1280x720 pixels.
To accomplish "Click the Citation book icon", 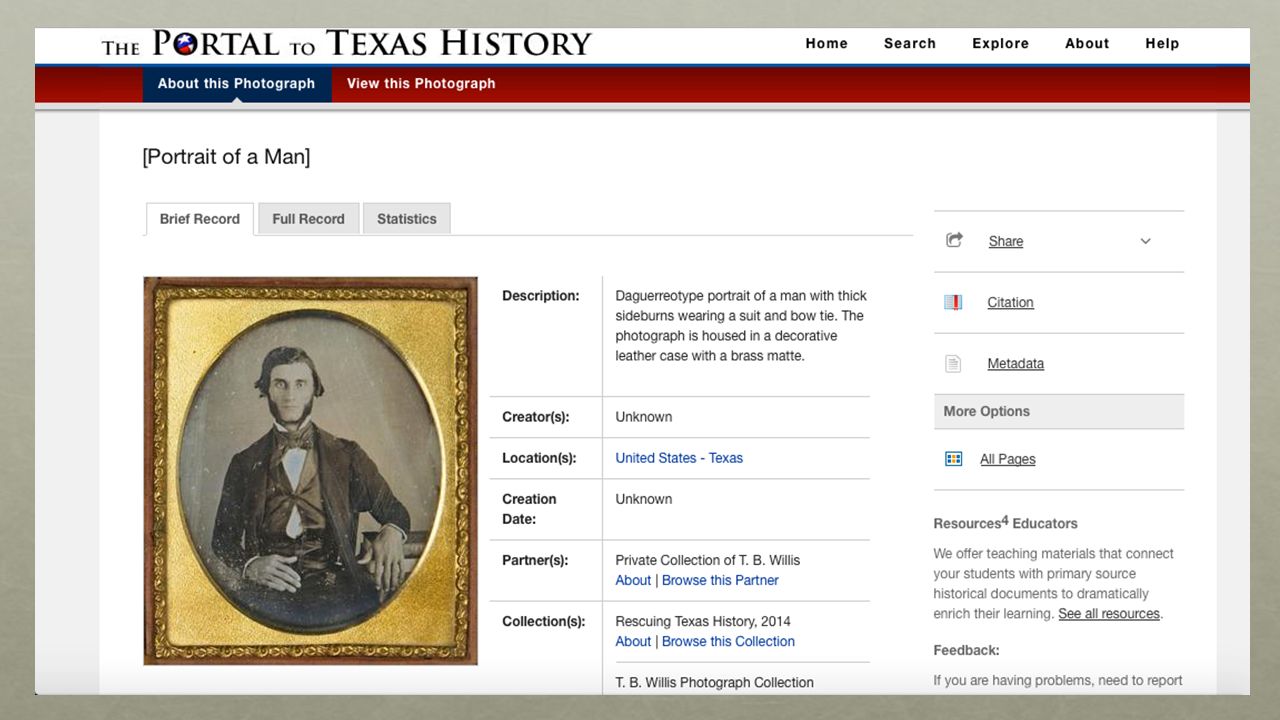I will pyautogui.click(x=953, y=302).
